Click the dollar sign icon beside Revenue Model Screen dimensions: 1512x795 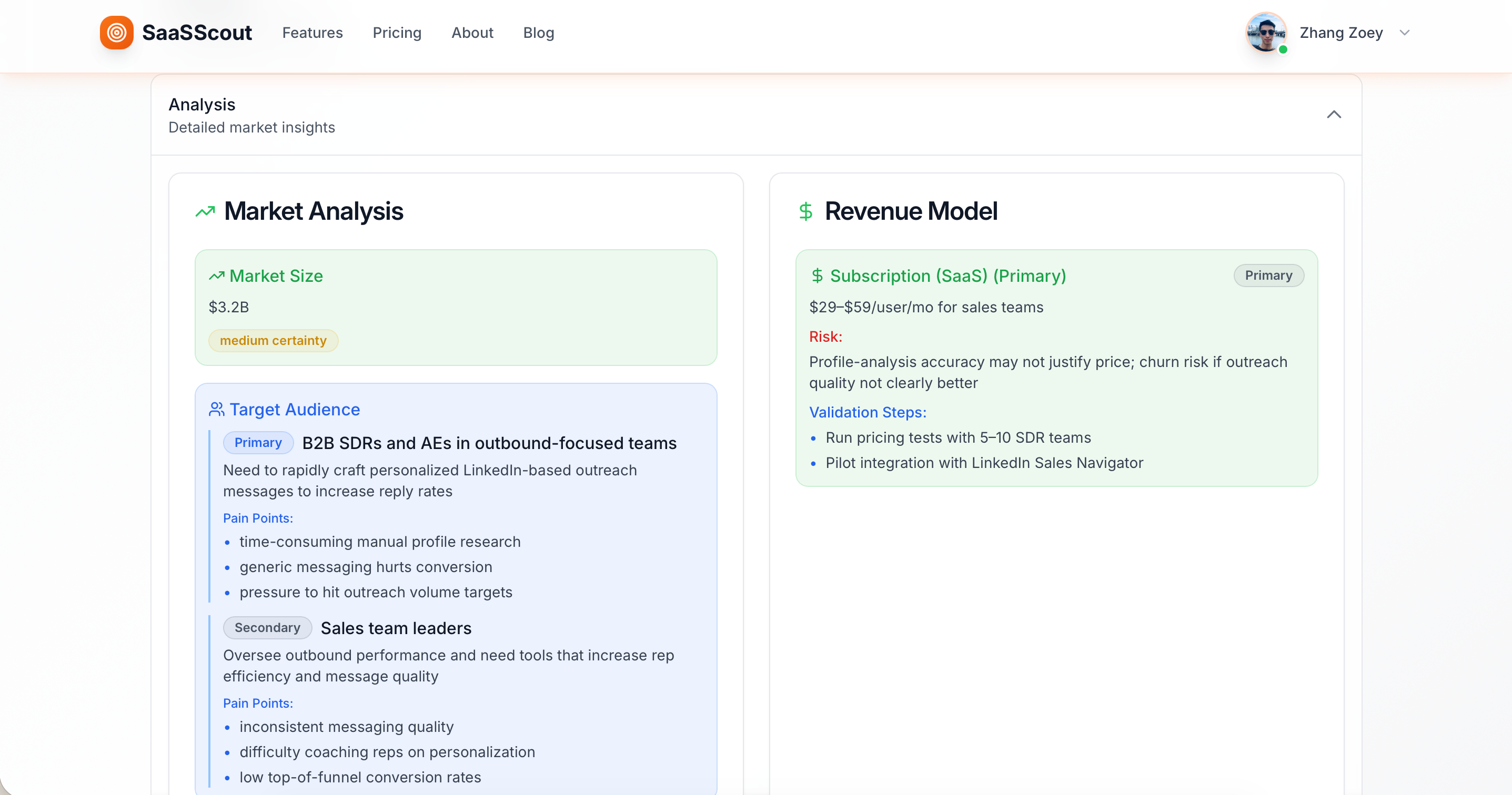805,212
